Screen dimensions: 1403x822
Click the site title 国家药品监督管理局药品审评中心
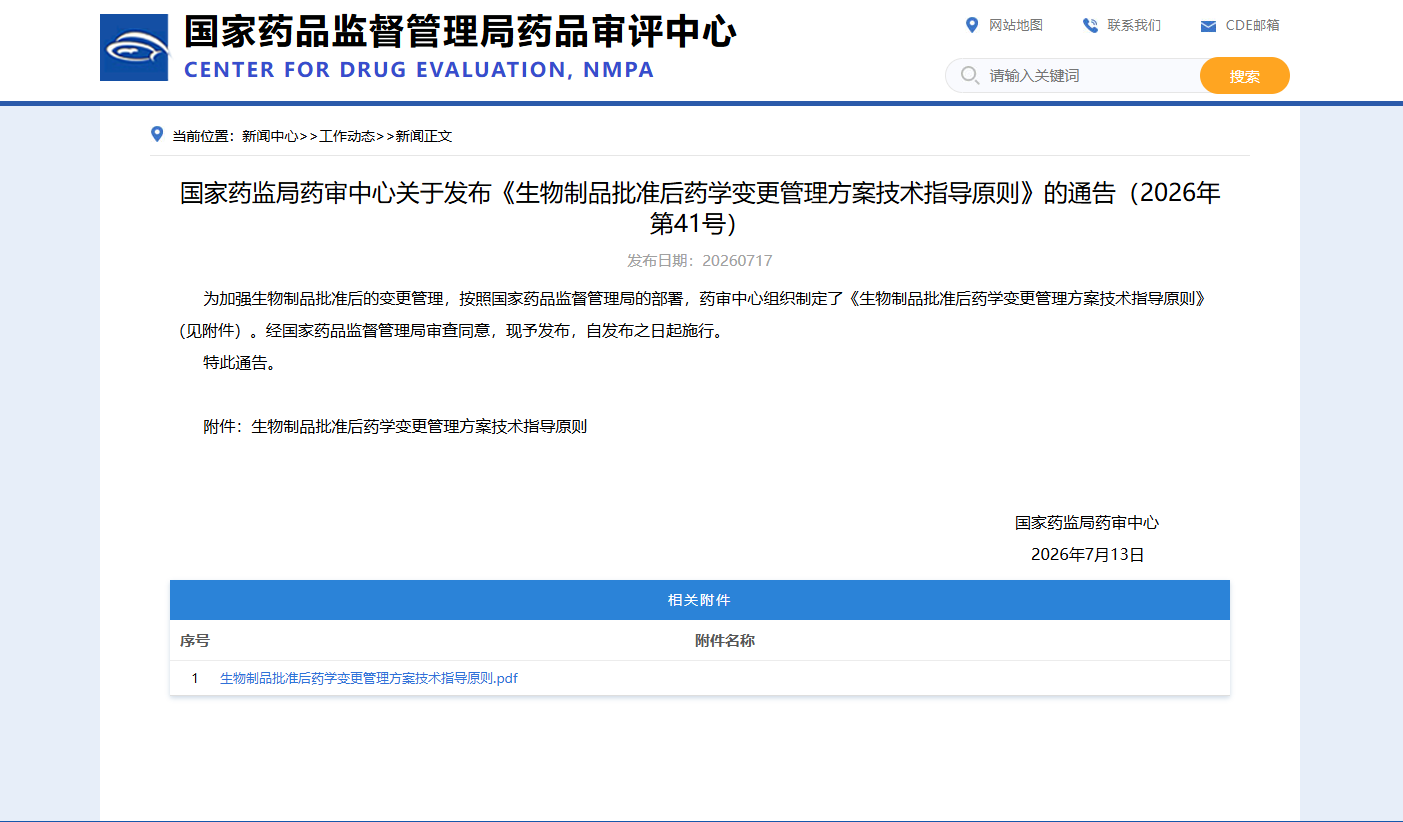tap(460, 33)
